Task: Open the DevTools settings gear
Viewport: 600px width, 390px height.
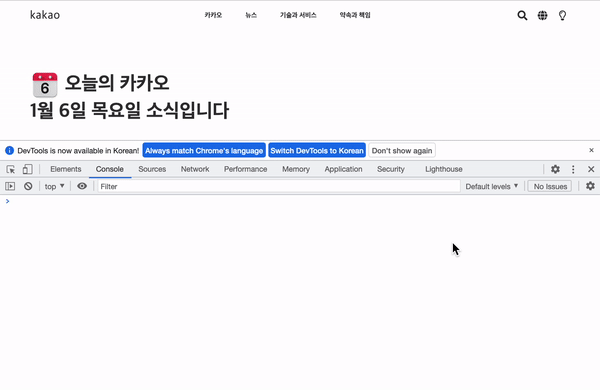Action: (x=555, y=169)
